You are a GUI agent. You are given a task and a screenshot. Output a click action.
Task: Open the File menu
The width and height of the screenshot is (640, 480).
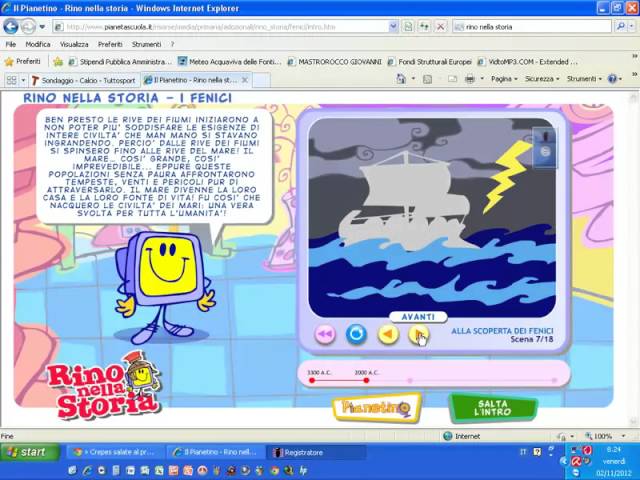coord(11,44)
